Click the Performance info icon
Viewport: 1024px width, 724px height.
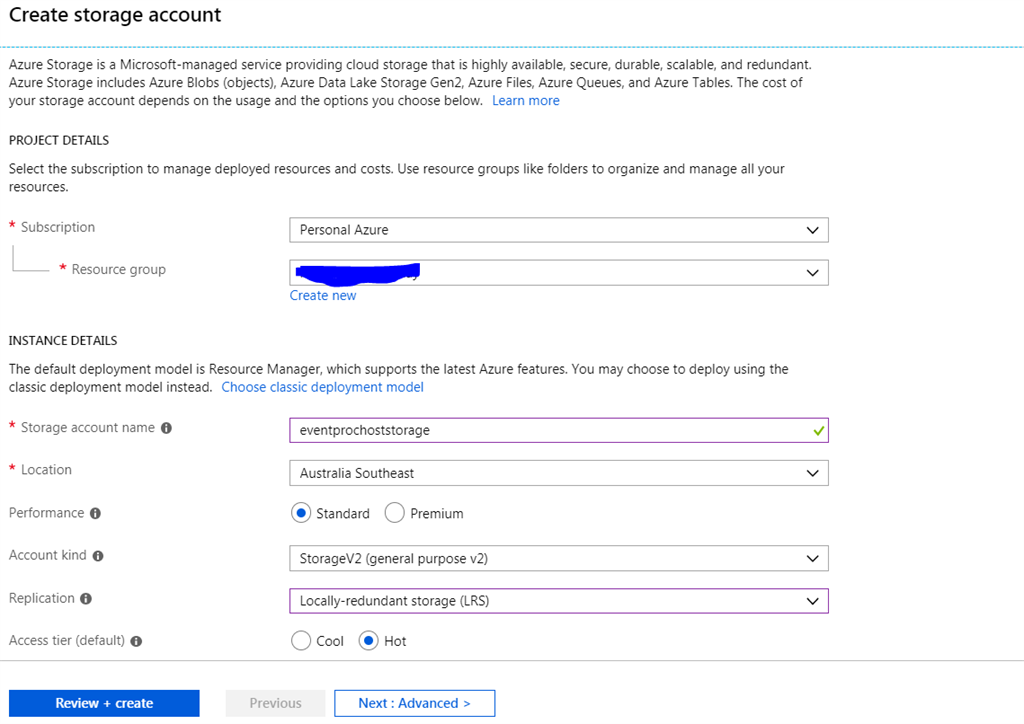pos(97,513)
